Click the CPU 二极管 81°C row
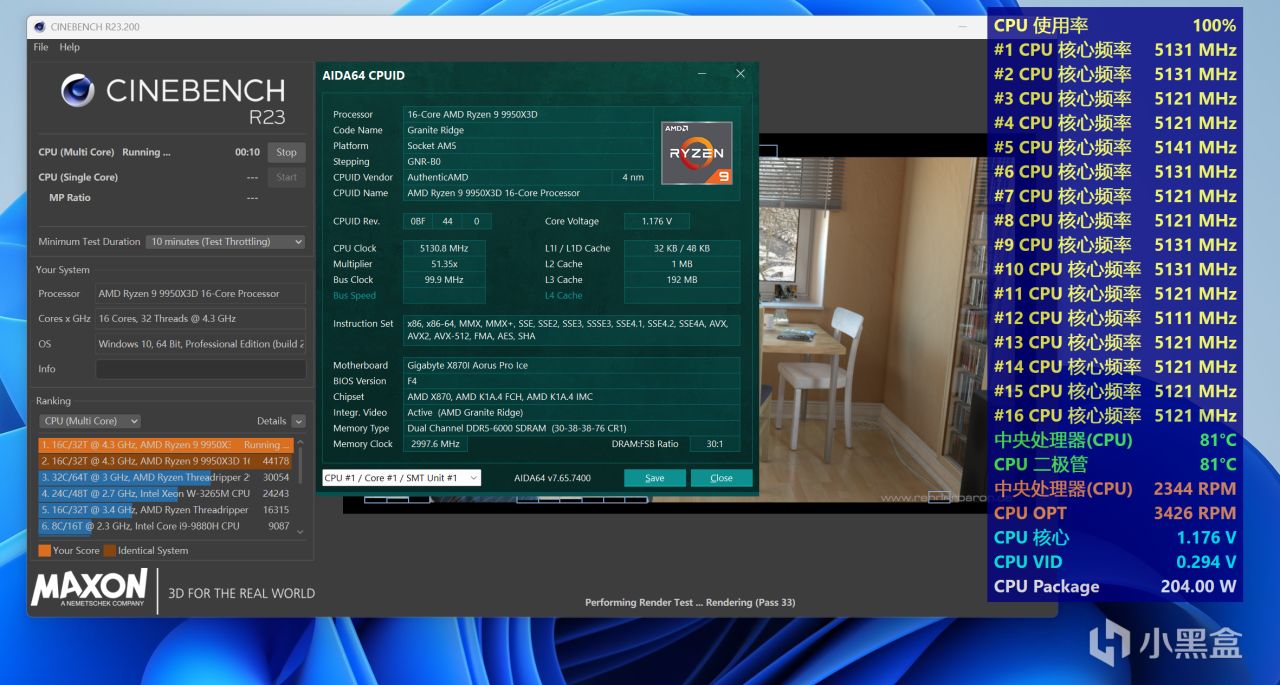 click(1115, 464)
